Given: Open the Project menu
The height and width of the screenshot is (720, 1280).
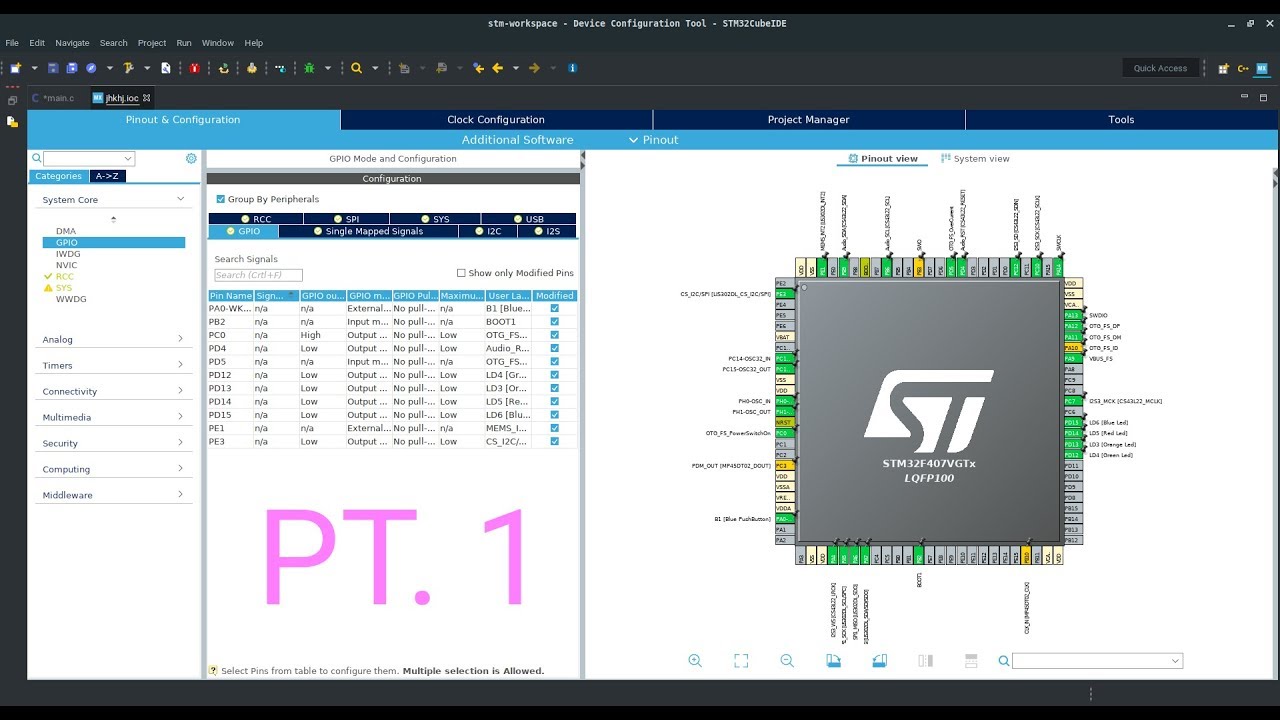Looking at the screenshot, I should 152,43.
